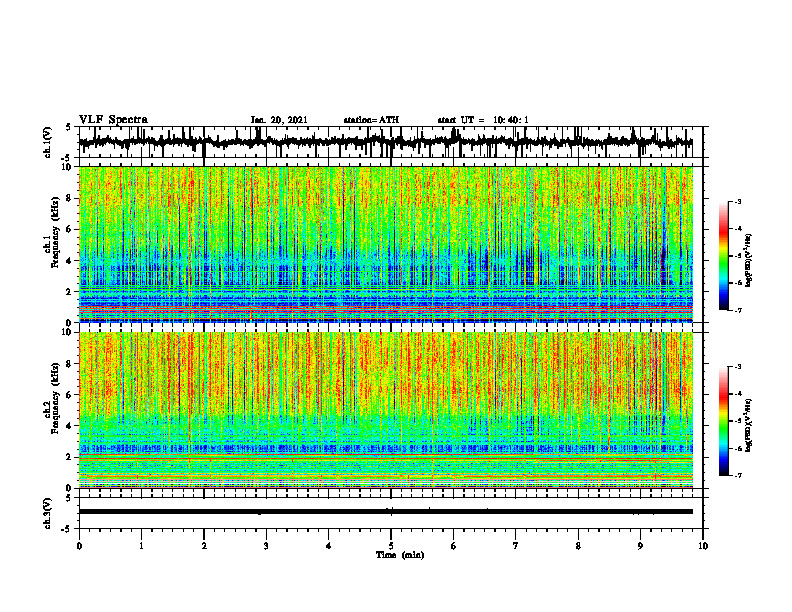Click the "8" tick on ch.2 frequency axis
Viewport: 792px width, 612px height.
click(70, 364)
